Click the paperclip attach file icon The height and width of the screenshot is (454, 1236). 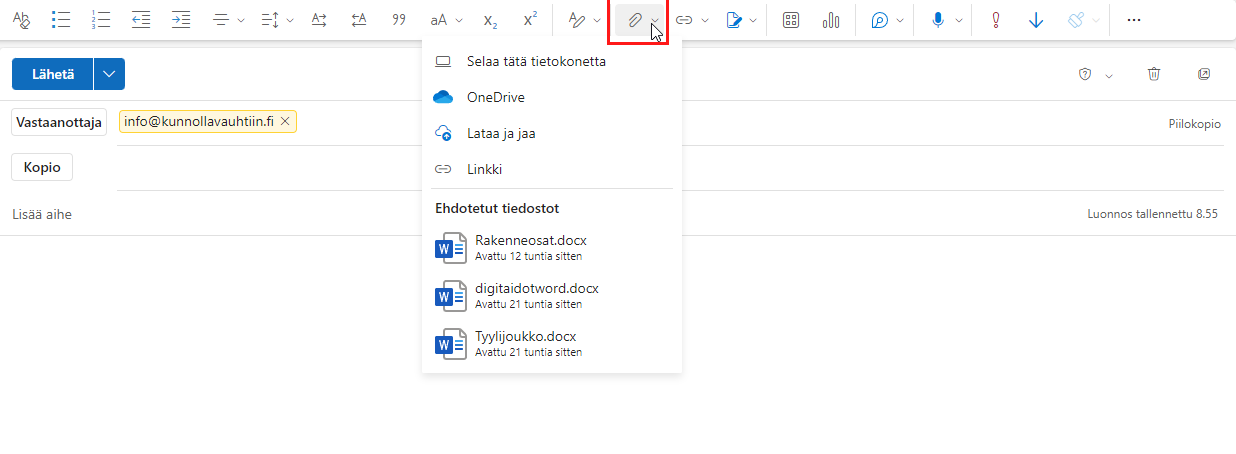tap(634, 20)
